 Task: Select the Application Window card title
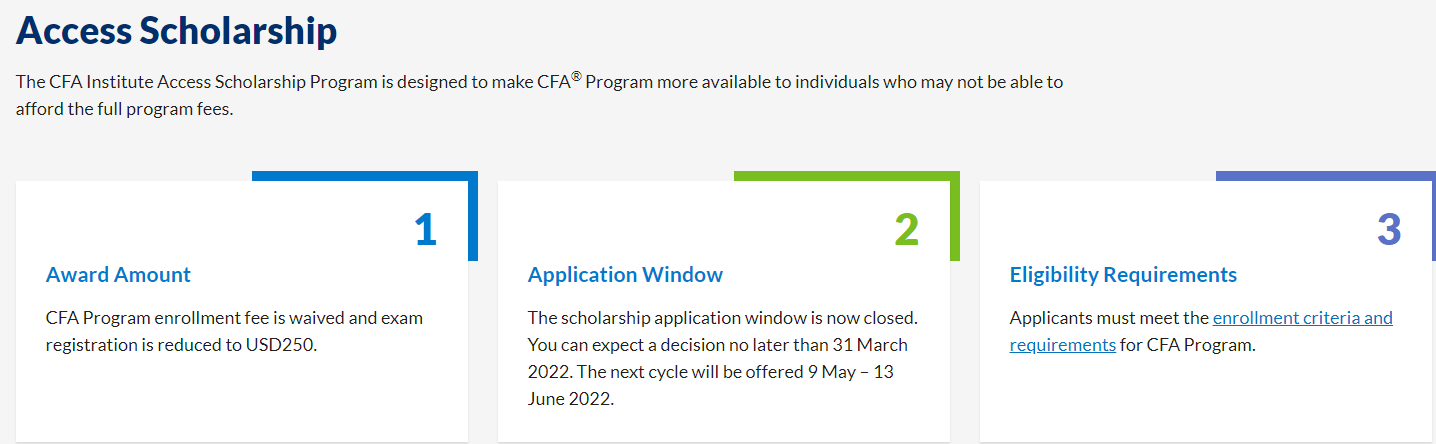coord(625,274)
